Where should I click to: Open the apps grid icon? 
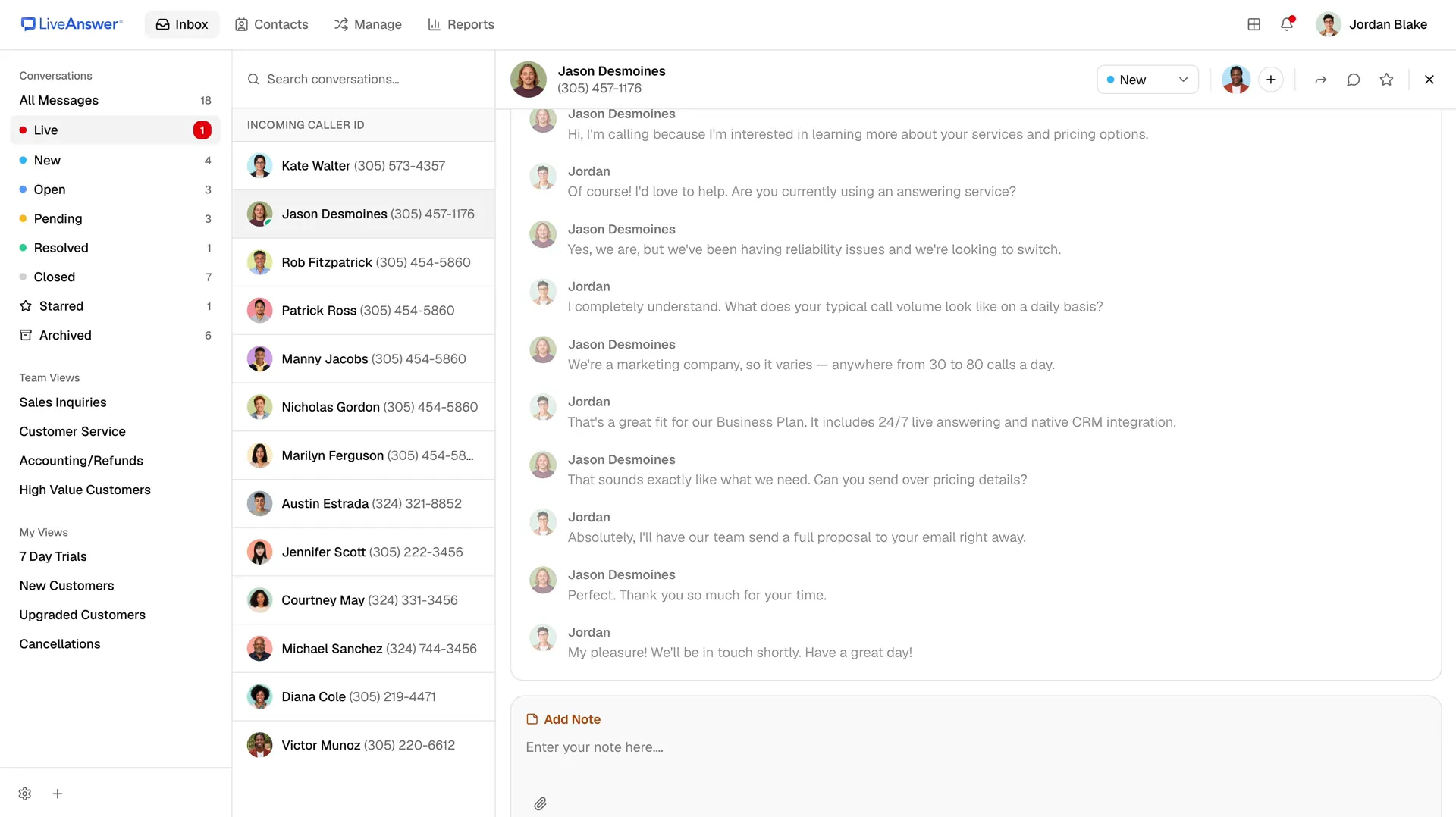(1254, 24)
